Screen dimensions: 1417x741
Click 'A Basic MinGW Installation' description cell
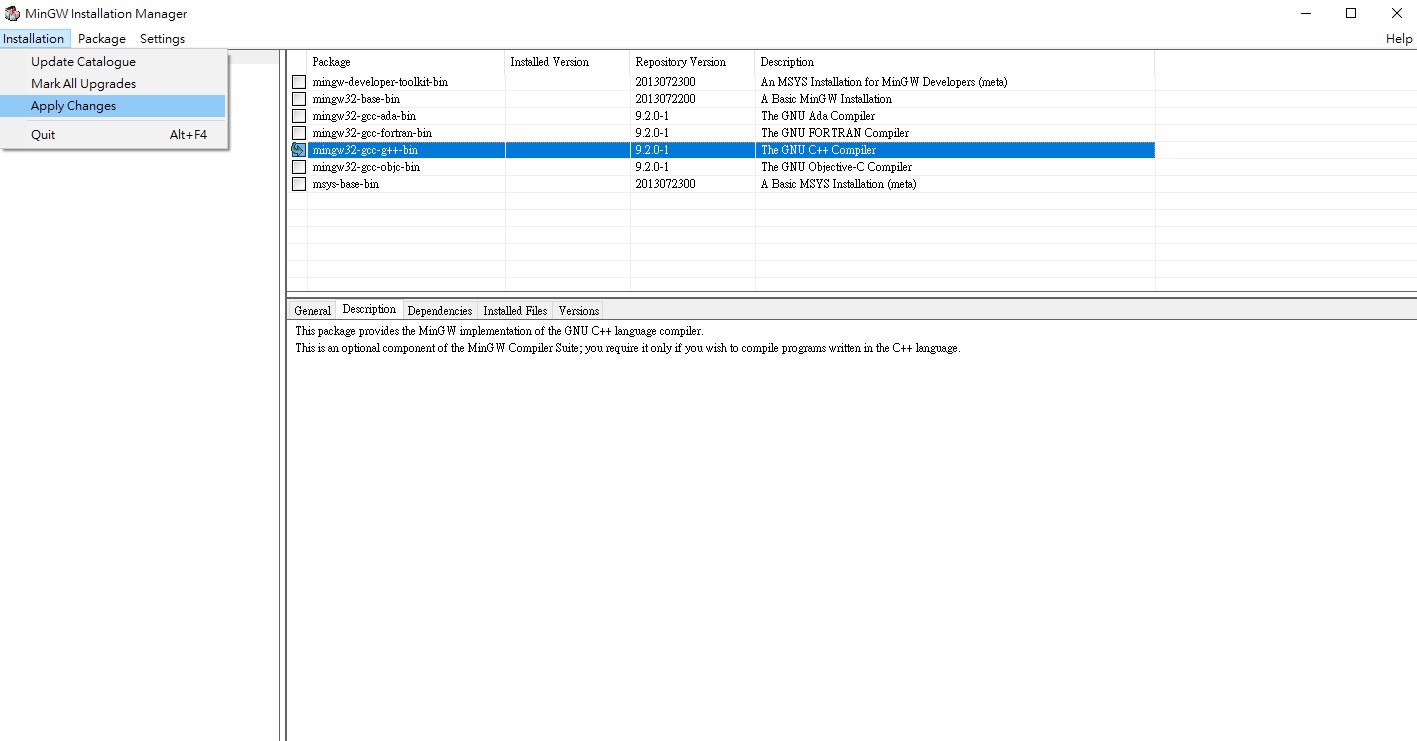pos(826,99)
